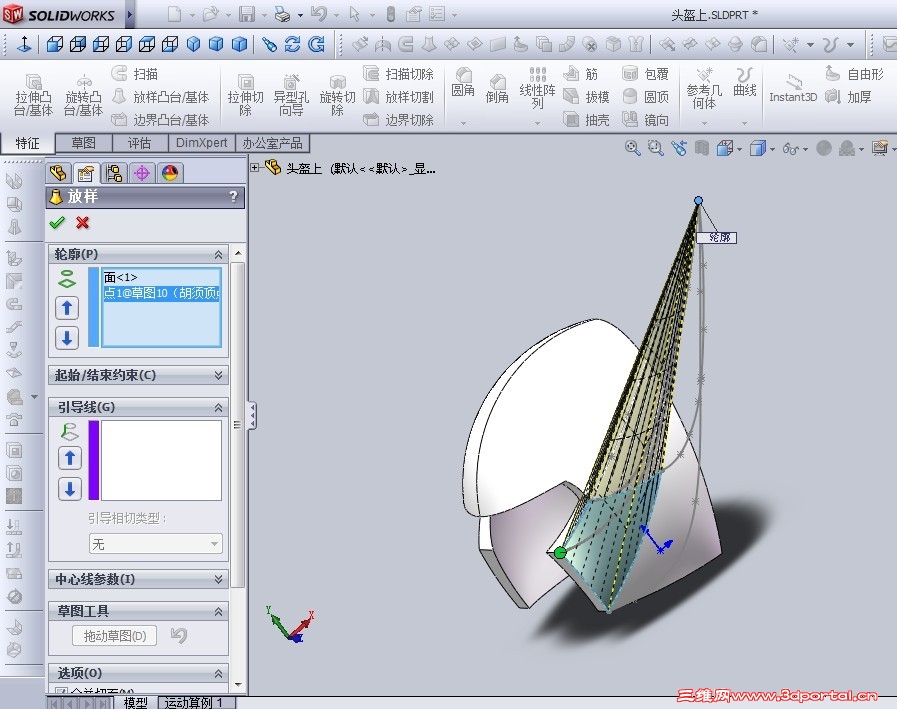The image size is (897, 709).
Task: Click the Fillet (圆角) tool
Action: [x=463, y=82]
